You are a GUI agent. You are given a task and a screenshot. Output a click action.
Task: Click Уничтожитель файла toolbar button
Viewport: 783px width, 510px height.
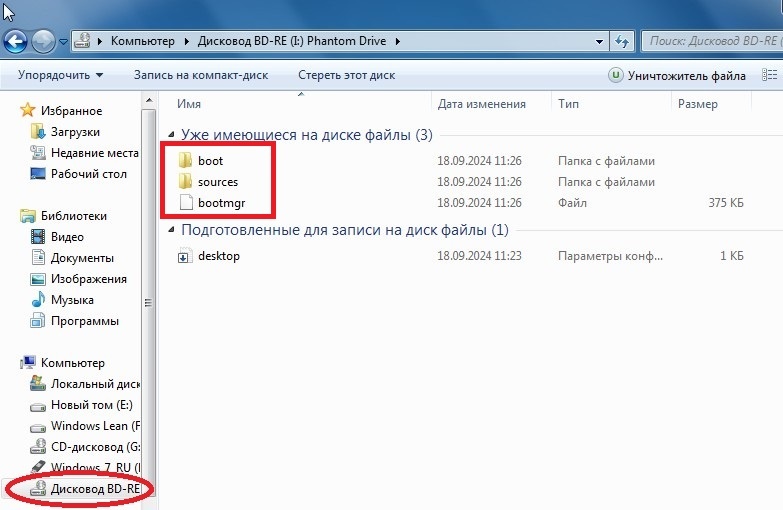click(677, 75)
